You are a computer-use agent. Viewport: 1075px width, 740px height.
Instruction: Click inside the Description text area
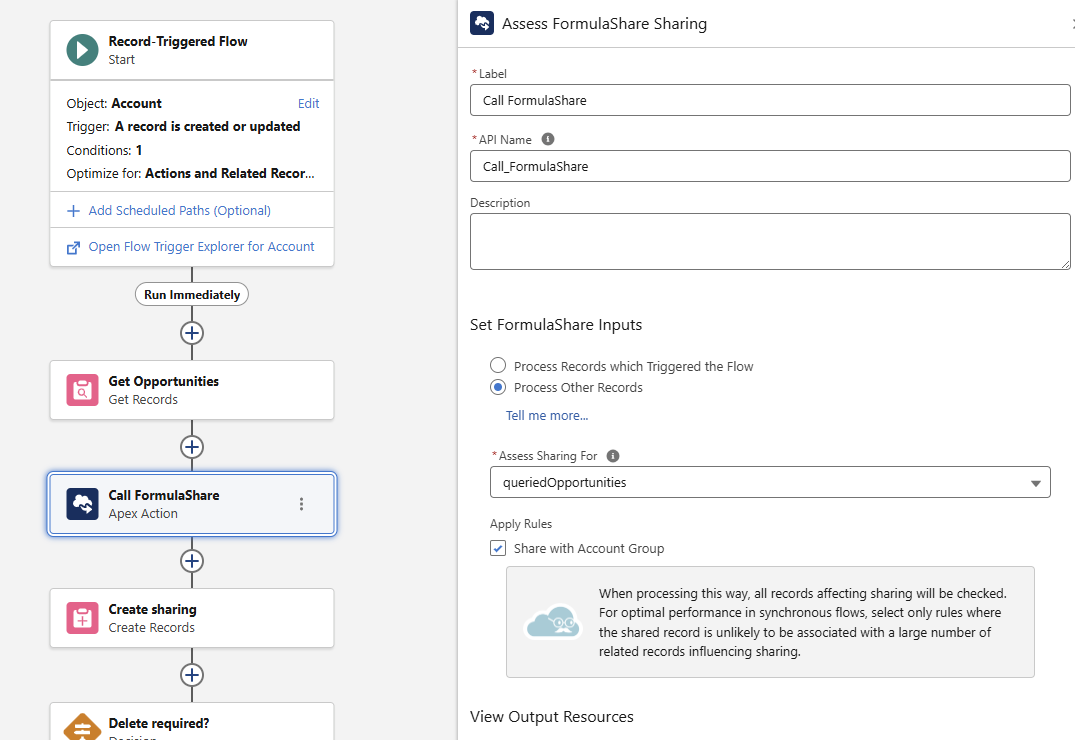coord(770,240)
